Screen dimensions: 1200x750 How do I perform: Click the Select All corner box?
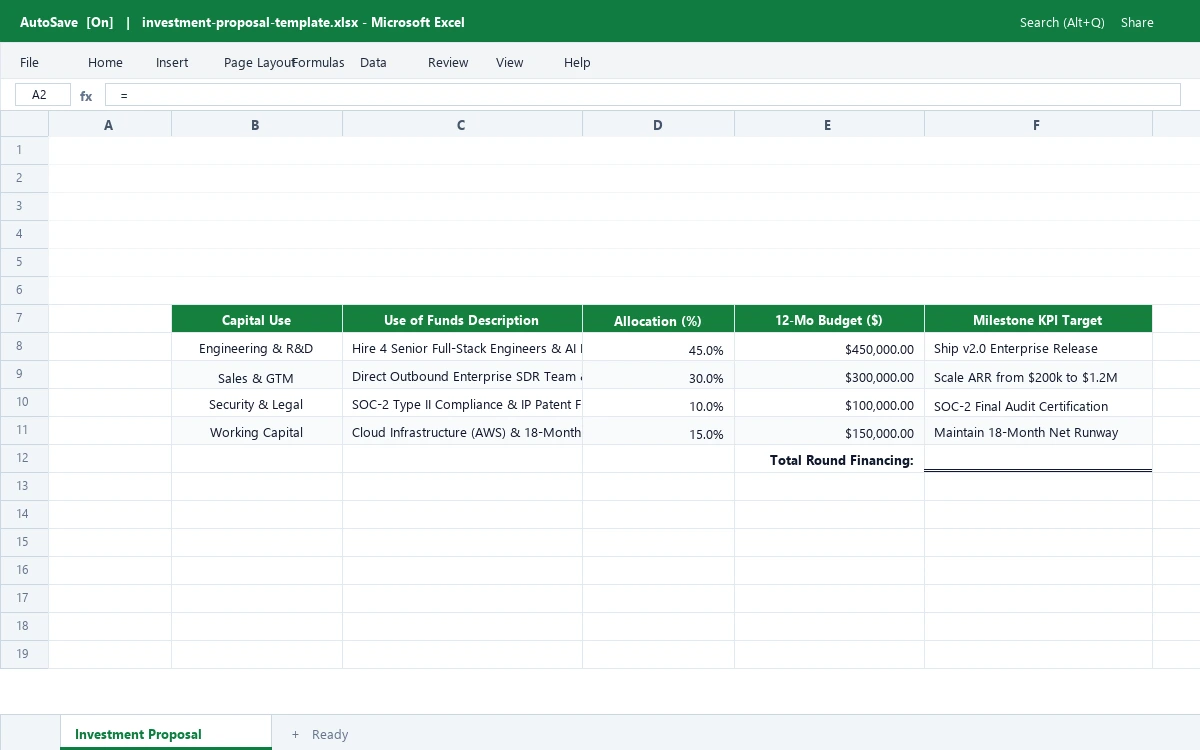pyautogui.click(x=24, y=124)
